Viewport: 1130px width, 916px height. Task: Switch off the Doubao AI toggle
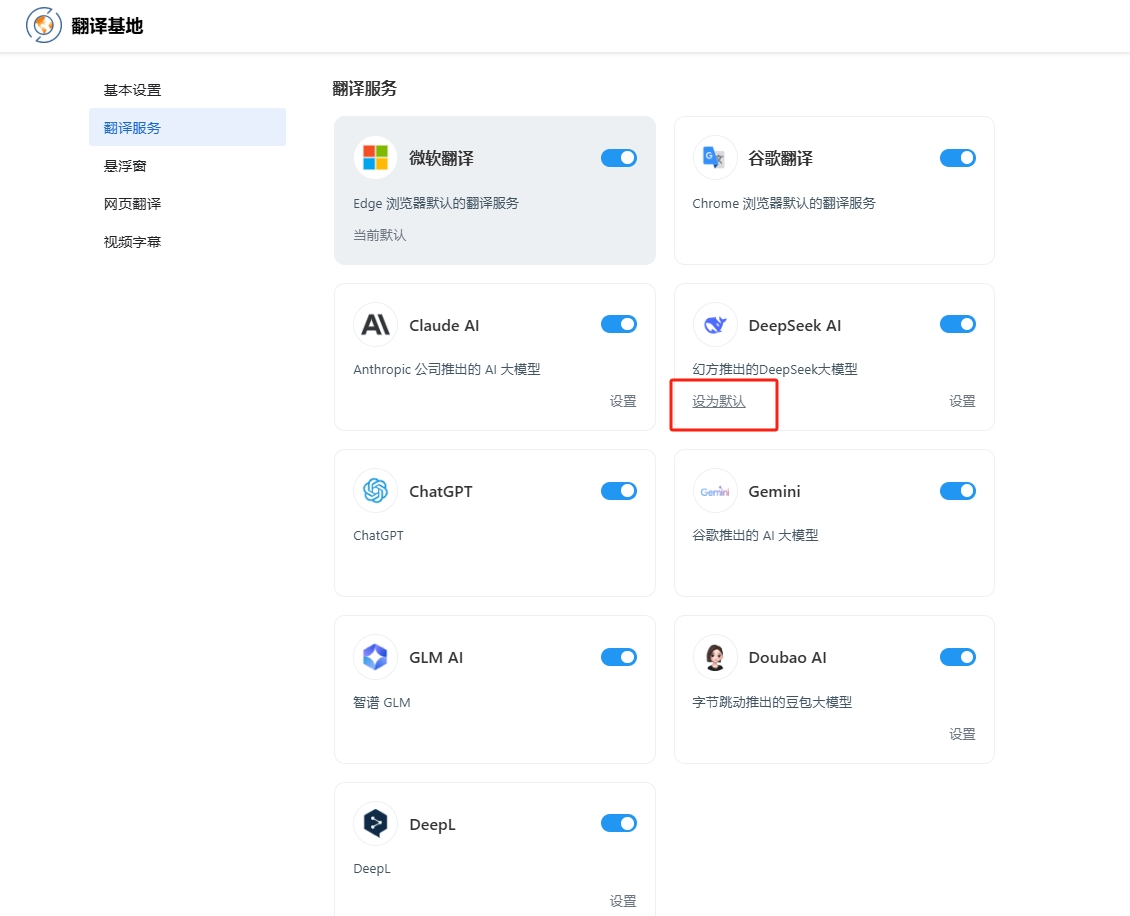tap(958, 657)
